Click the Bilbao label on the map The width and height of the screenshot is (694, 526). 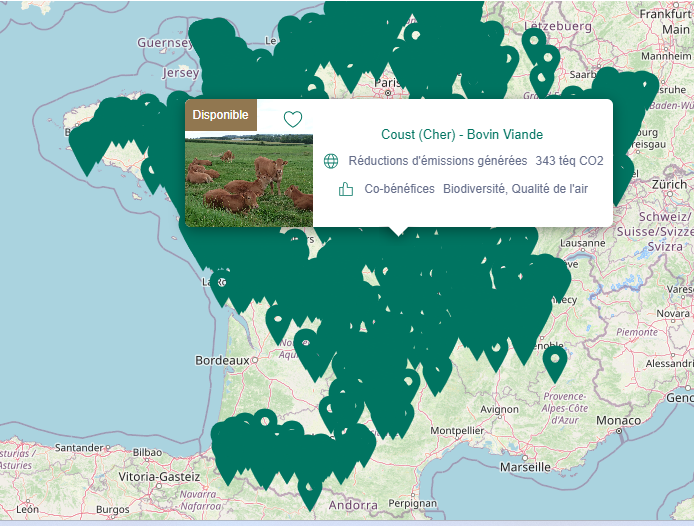click(147, 453)
